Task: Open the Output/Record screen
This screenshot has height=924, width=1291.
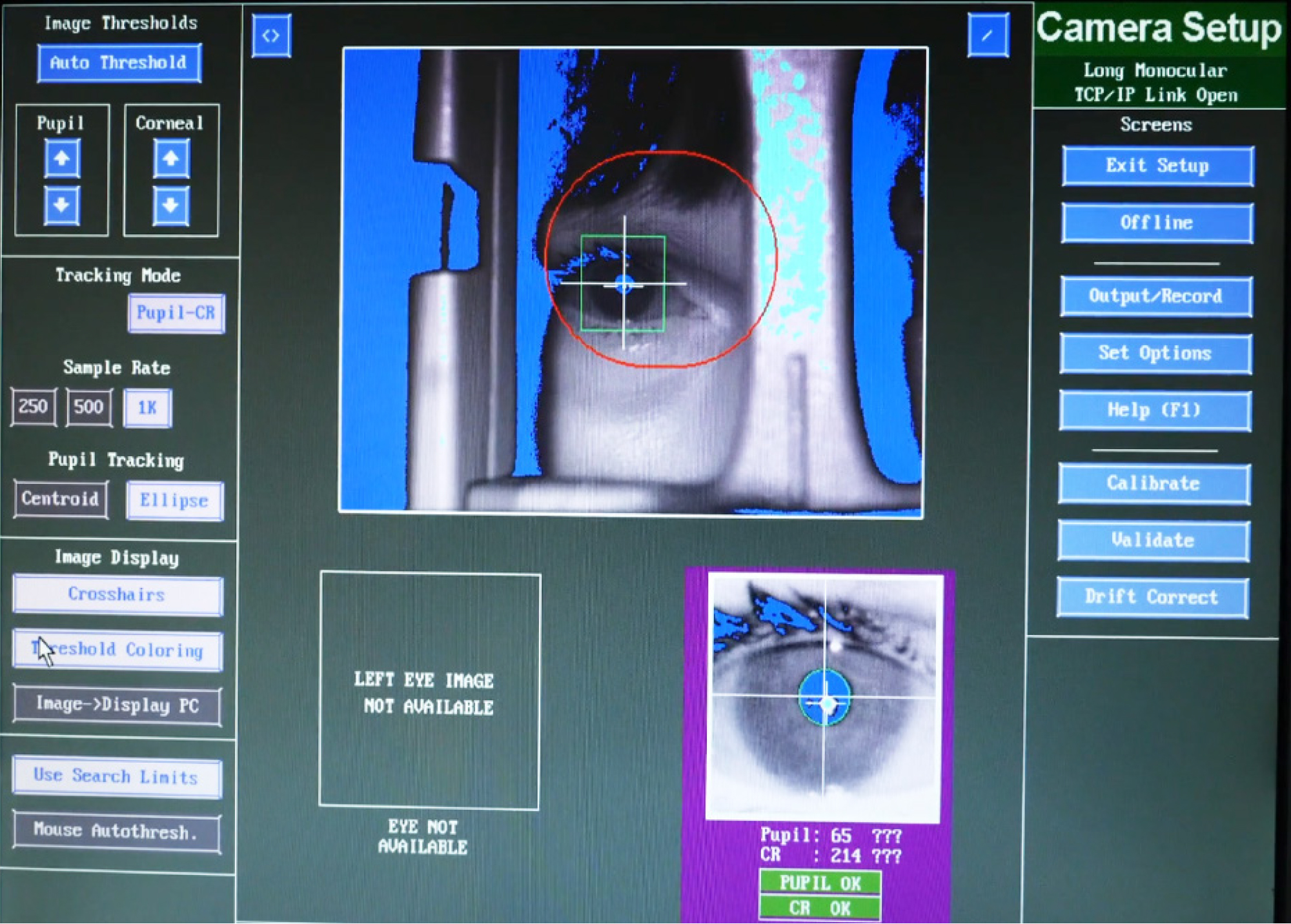Action: (1156, 297)
